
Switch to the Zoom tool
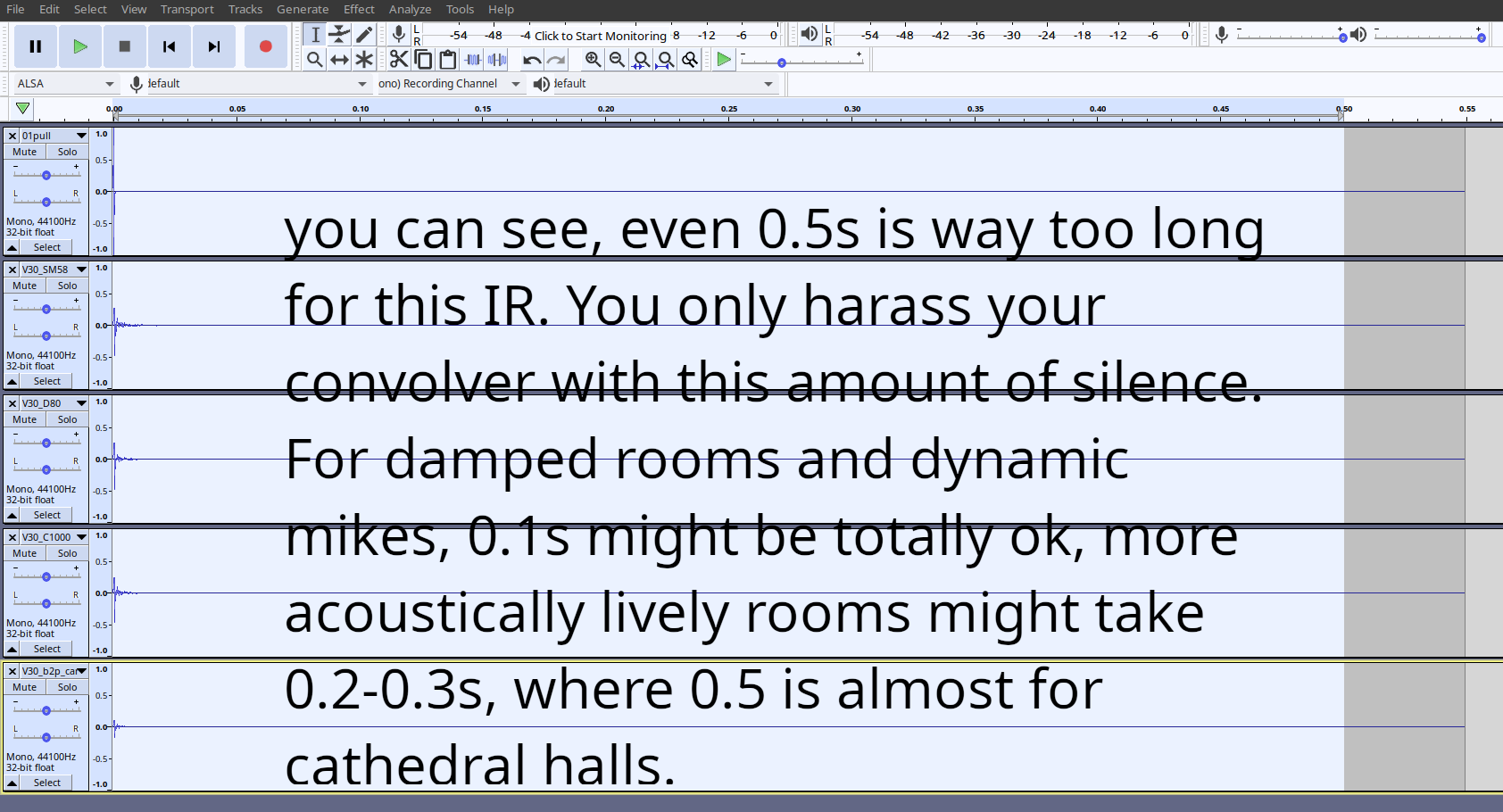(314, 60)
